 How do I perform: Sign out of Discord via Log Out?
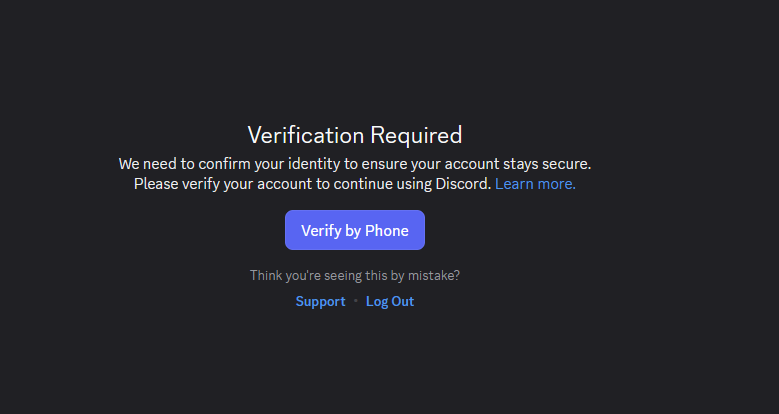[x=390, y=301]
